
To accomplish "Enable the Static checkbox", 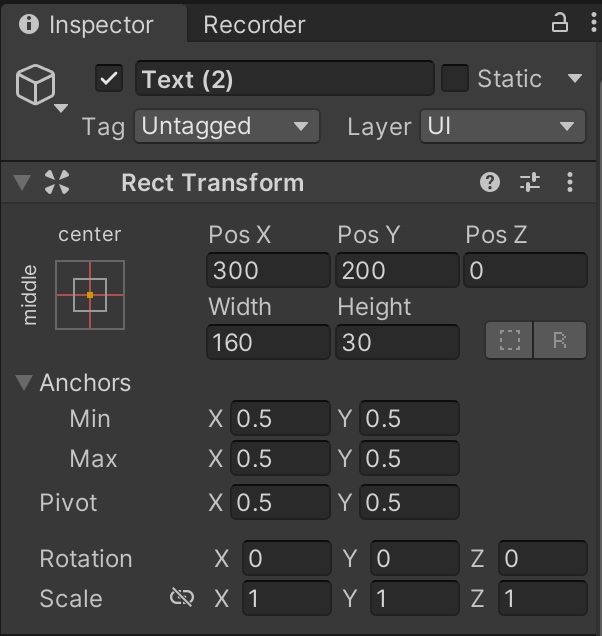I will point(455,79).
